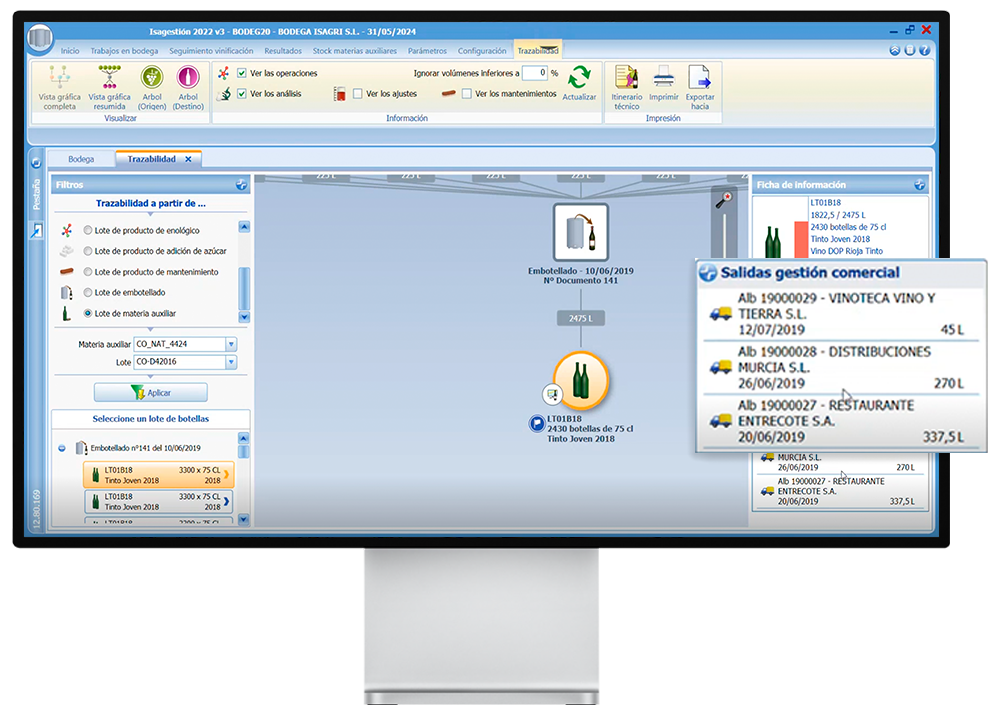This screenshot has height=715, width=1000.
Task: Expand the selected orange LT01B18 lot arrow
Action: pos(226,475)
